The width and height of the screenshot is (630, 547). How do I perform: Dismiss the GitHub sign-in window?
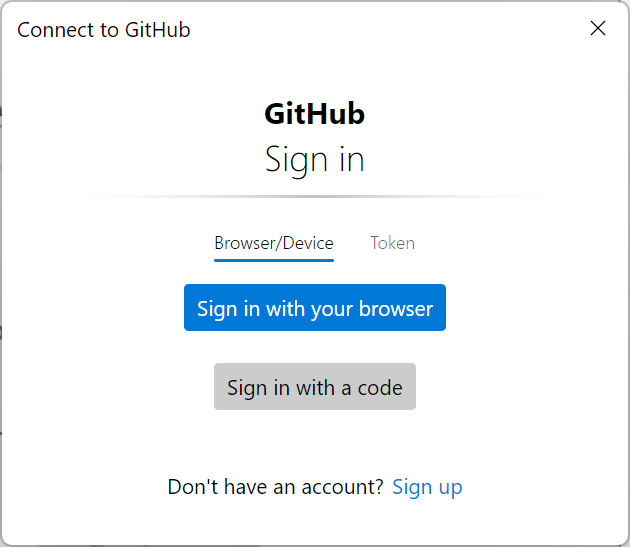coord(598,28)
